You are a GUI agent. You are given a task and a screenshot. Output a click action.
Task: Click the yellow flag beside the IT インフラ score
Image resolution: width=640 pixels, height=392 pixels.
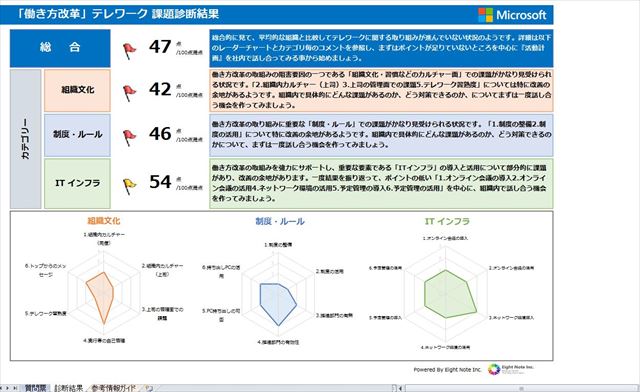click(x=129, y=186)
